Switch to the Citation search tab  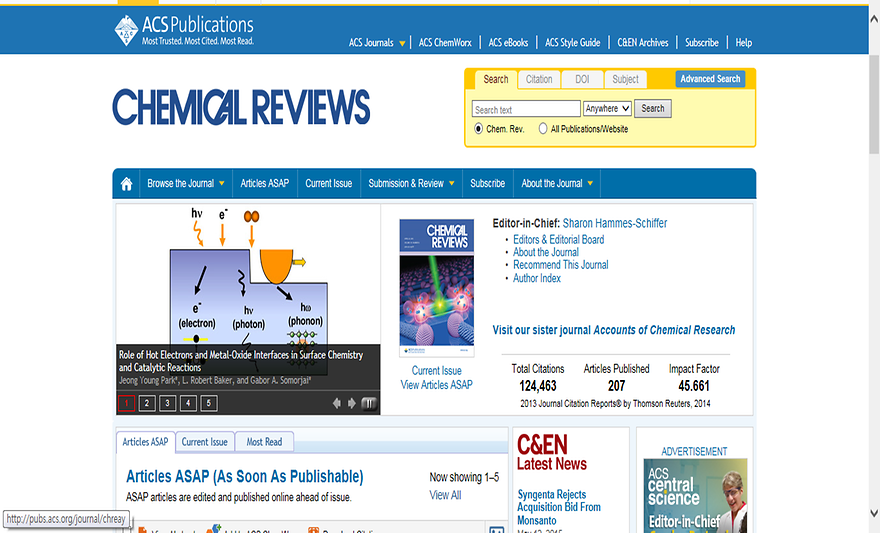539,80
